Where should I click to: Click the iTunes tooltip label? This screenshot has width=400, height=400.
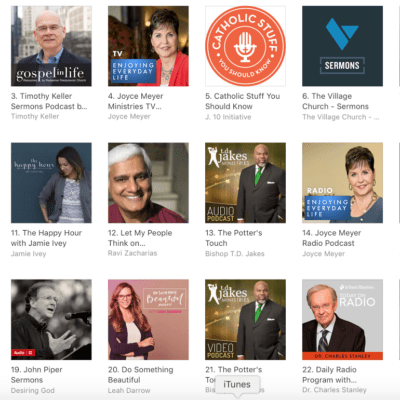click(237, 384)
